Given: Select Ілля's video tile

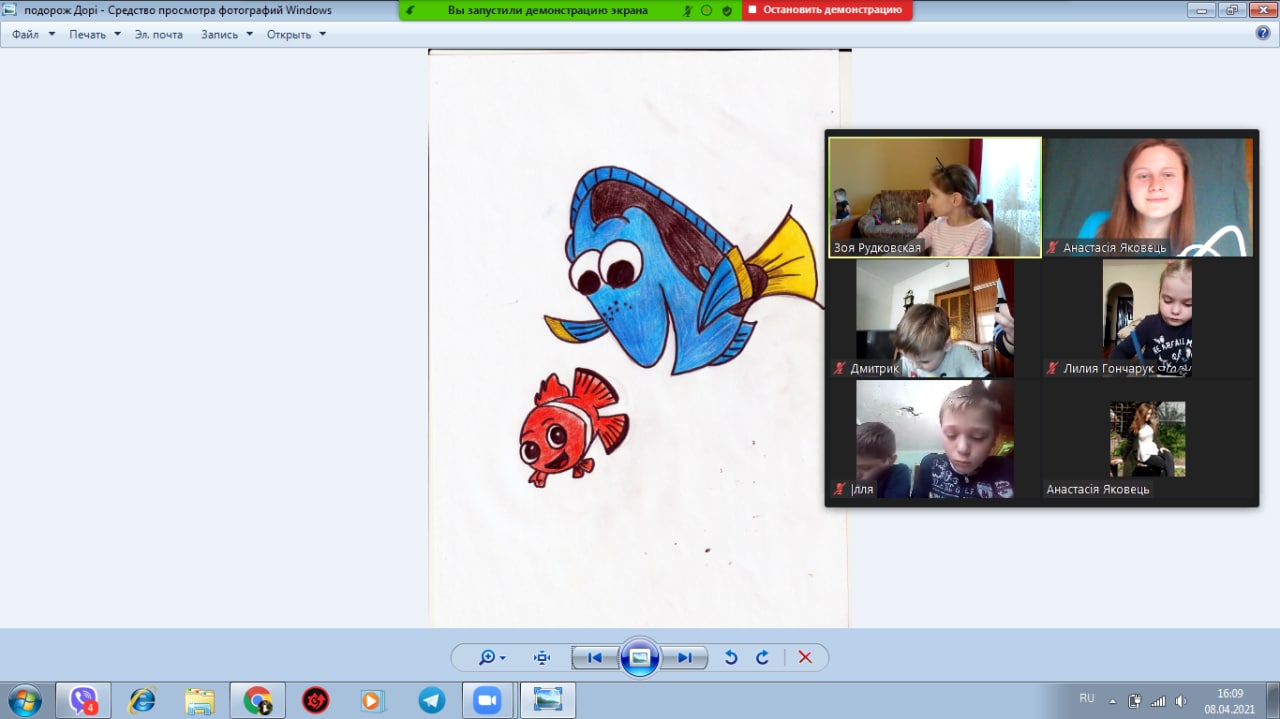Looking at the screenshot, I should click(x=935, y=439).
